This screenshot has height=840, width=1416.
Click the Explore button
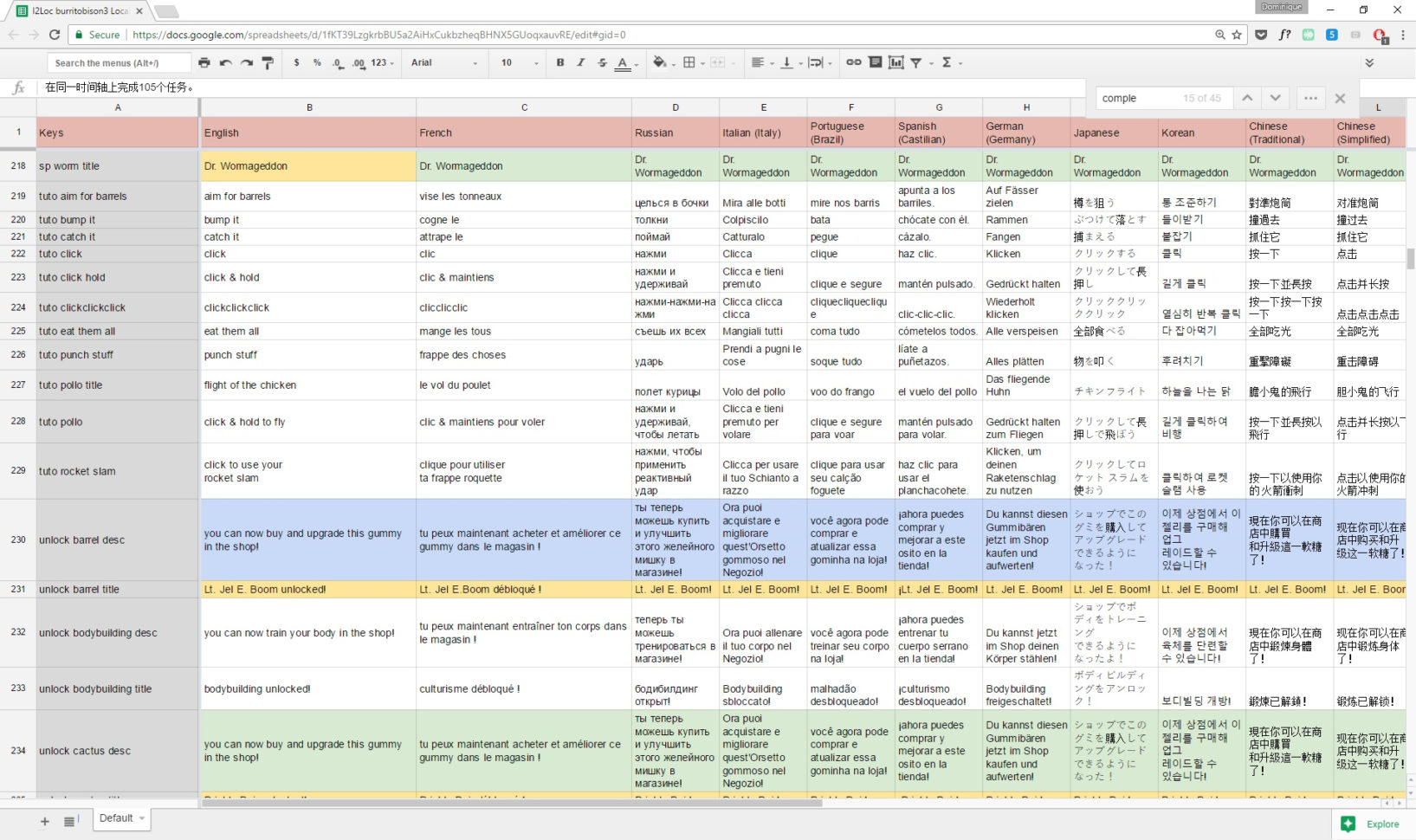click(x=1373, y=824)
